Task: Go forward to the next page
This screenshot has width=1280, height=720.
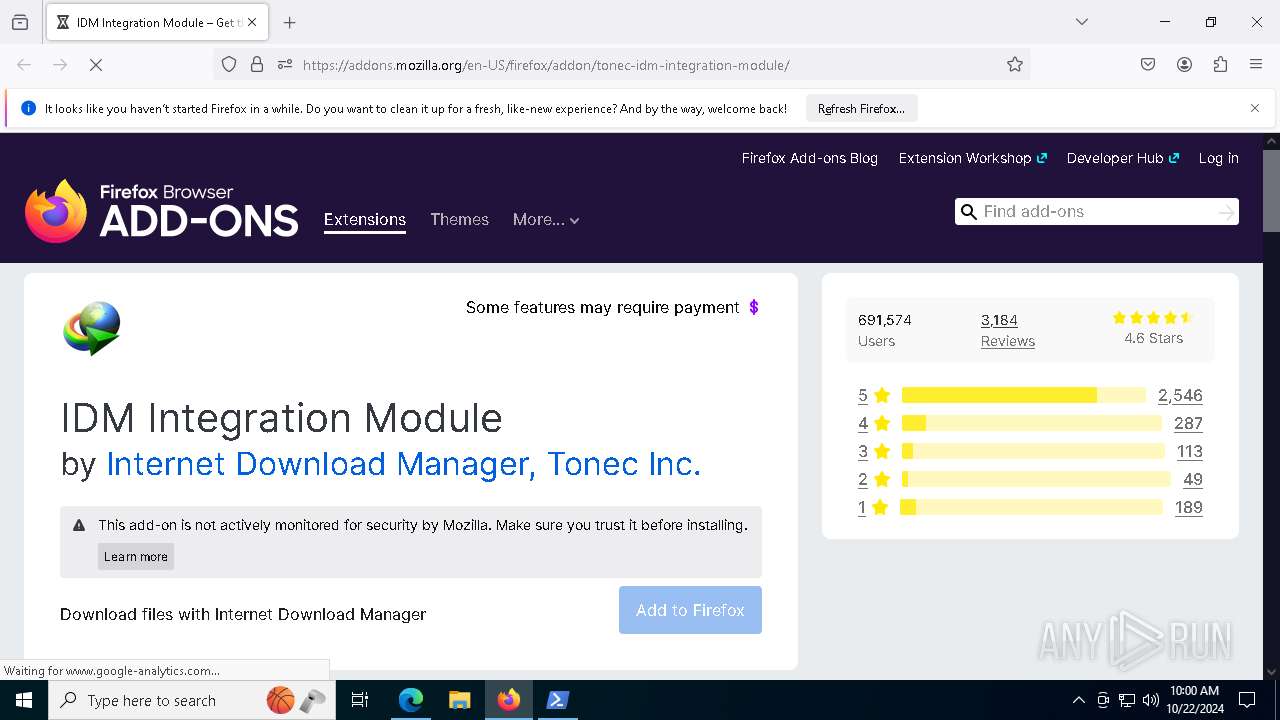Action: pyautogui.click(x=60, y=65)
